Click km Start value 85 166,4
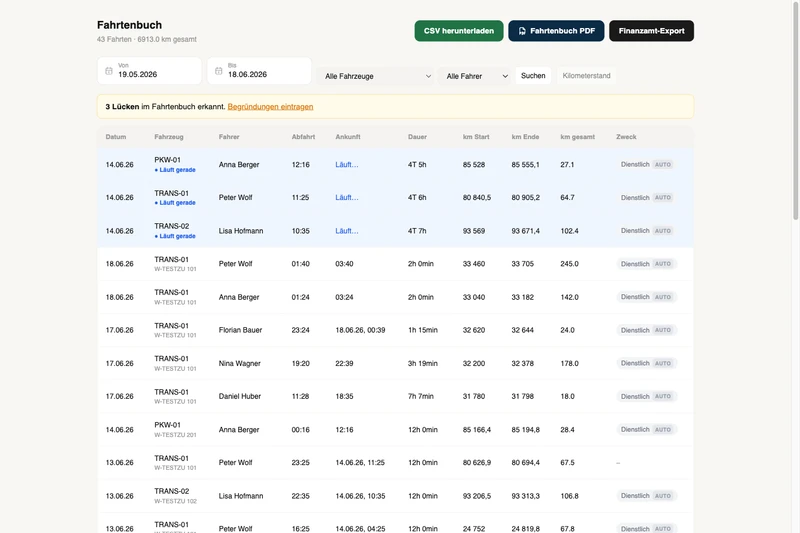800x533 pixels. click(477, 429)
